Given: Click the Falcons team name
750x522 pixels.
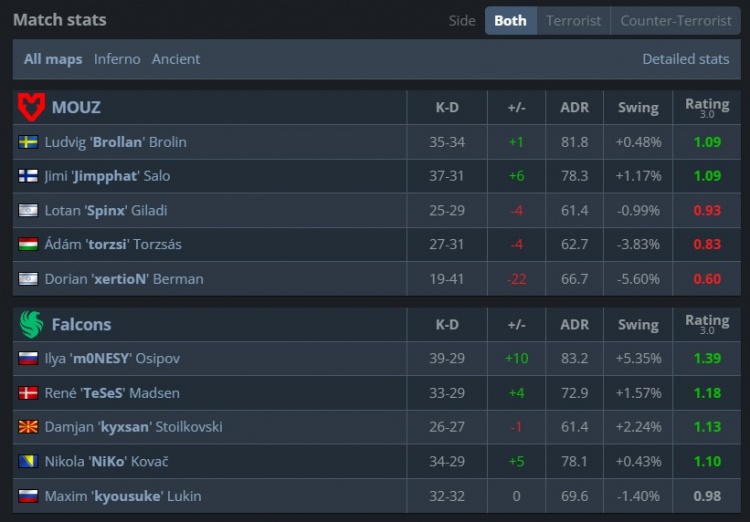Looking at the screenshot, I should pyautogui.click(x=81, y=325).
